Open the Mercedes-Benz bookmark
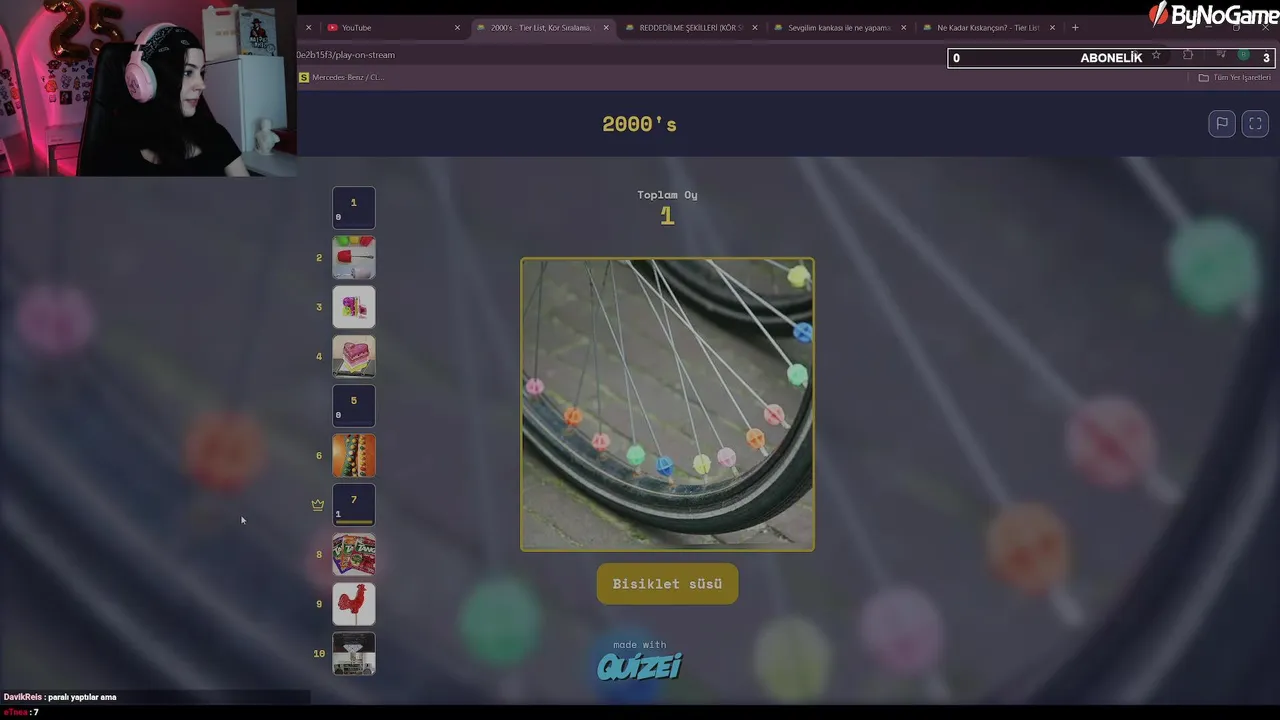The height and width of the screenshot is (720, 1280). click(x=341, y=77)
